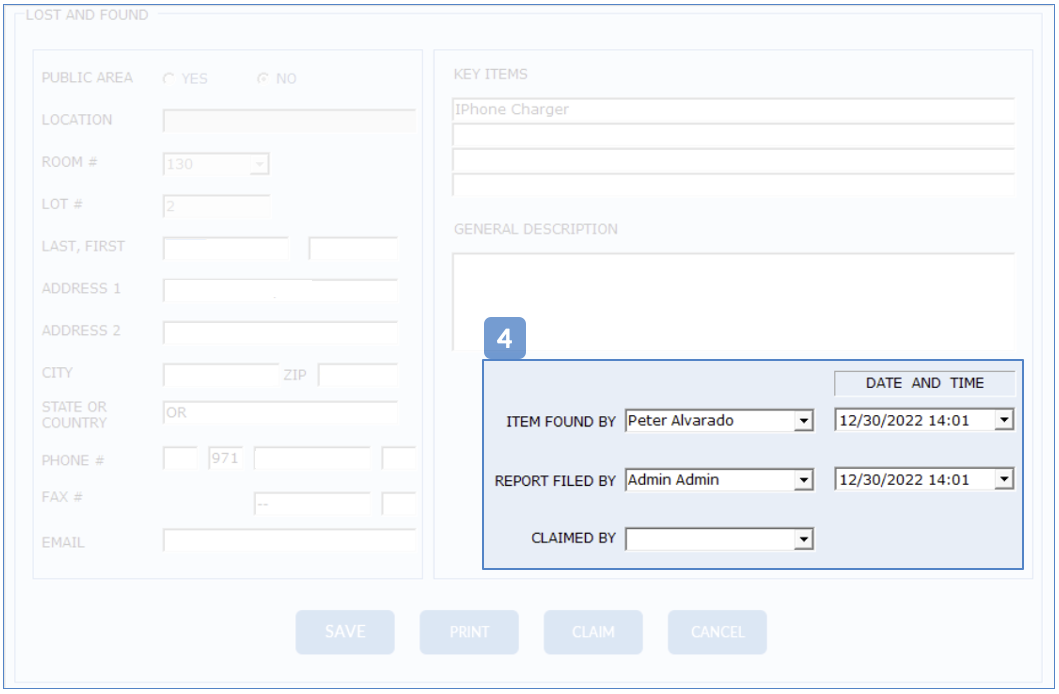
Task: Click the State or Country field
Action: [x=280, y=413]
